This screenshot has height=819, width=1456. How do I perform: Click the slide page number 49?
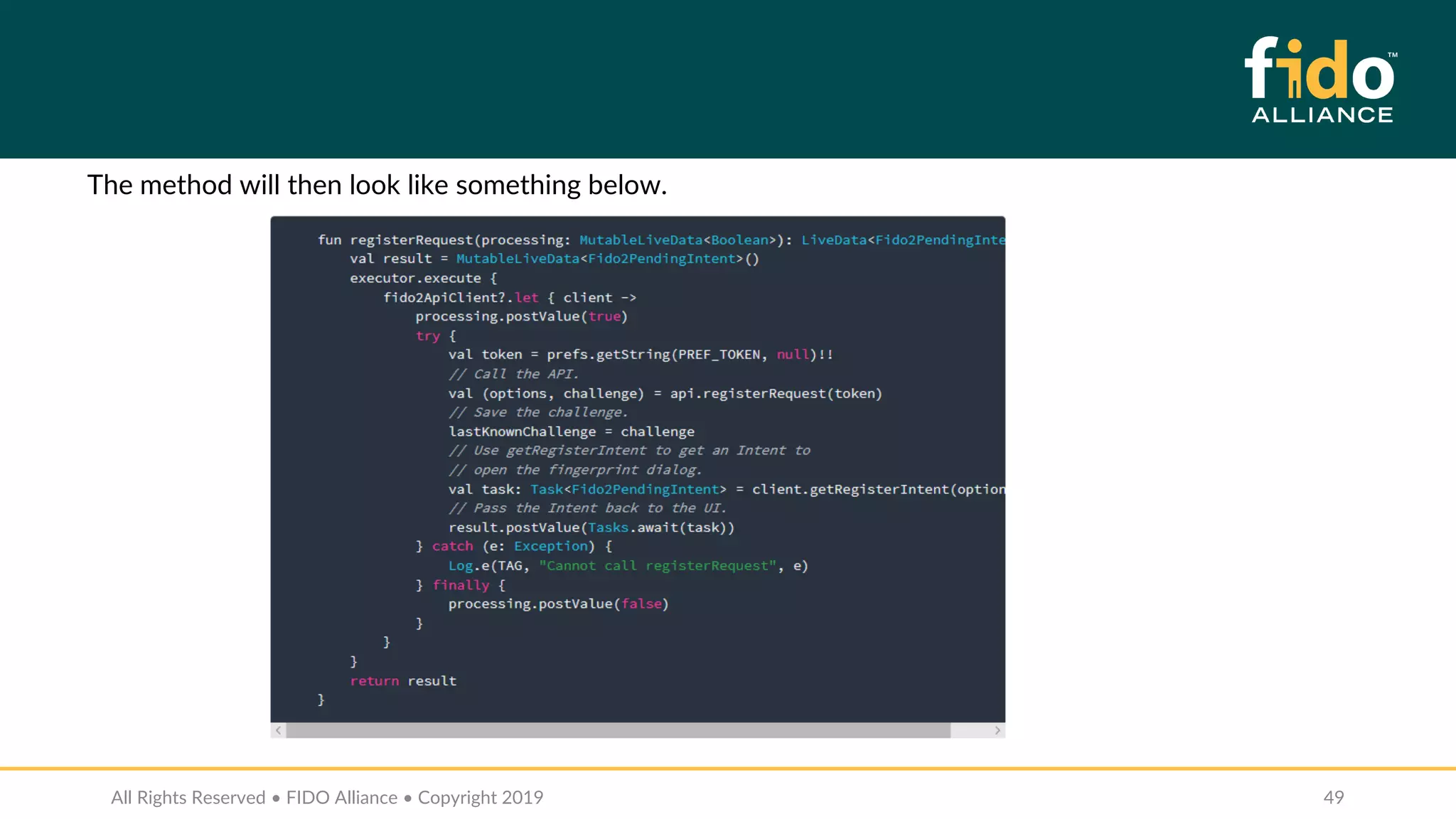coord(1333,797)
